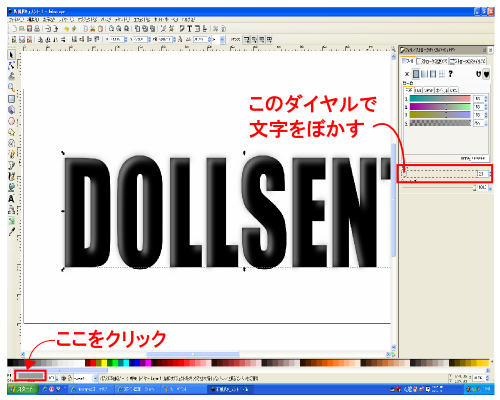Open the Object menu
Image resolution: width=500 pixels, height=400 pixels.
86,20
